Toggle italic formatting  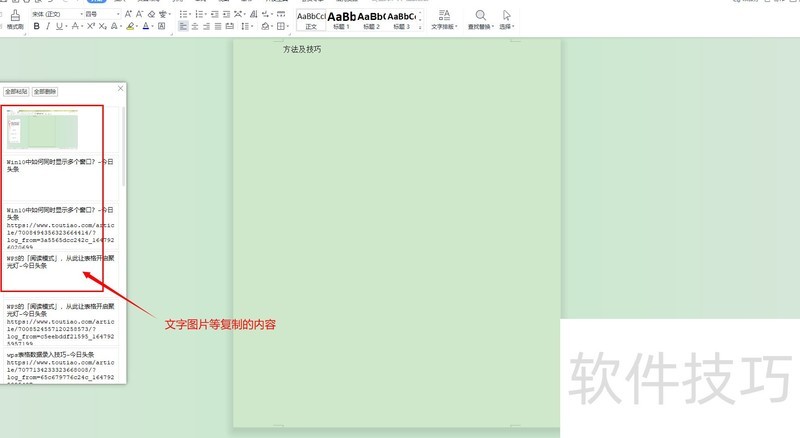click(x=48, y=26)
